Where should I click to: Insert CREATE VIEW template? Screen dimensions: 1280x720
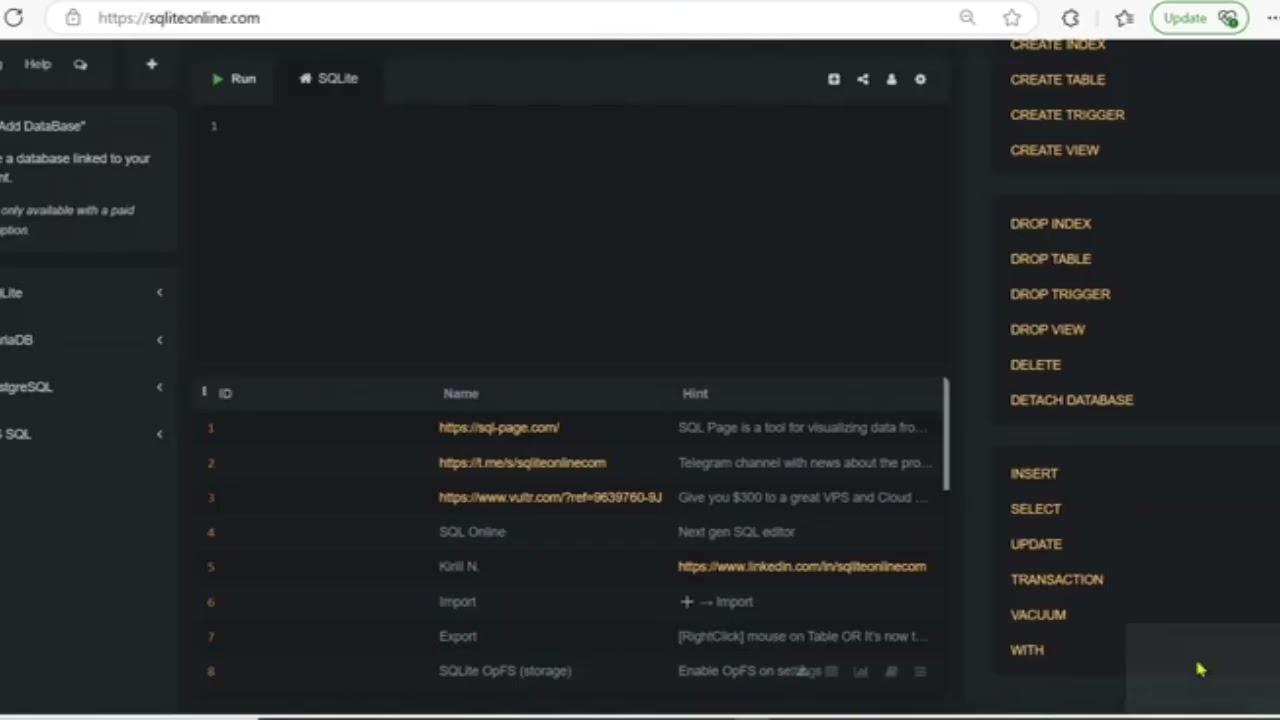(1054, 150)
